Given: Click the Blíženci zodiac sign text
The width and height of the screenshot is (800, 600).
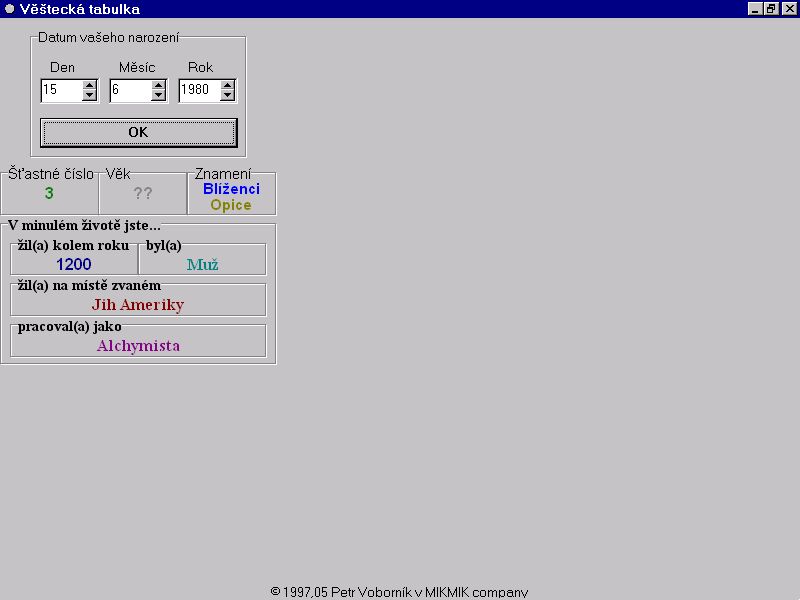Looking at the screenshot, I should click(x=231, y=189).
